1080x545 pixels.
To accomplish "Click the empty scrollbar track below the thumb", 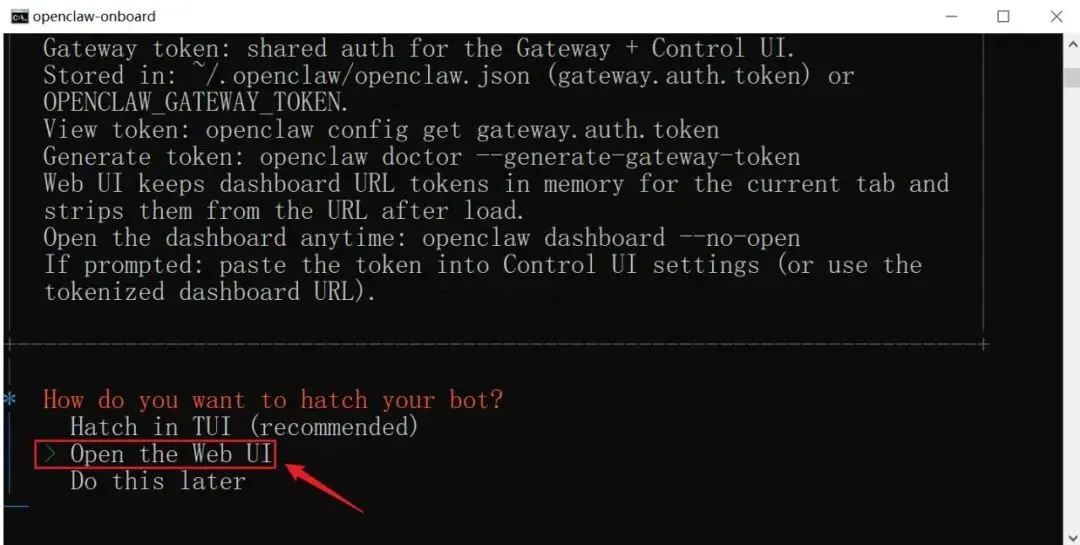I will click(x=1072, y=303).
